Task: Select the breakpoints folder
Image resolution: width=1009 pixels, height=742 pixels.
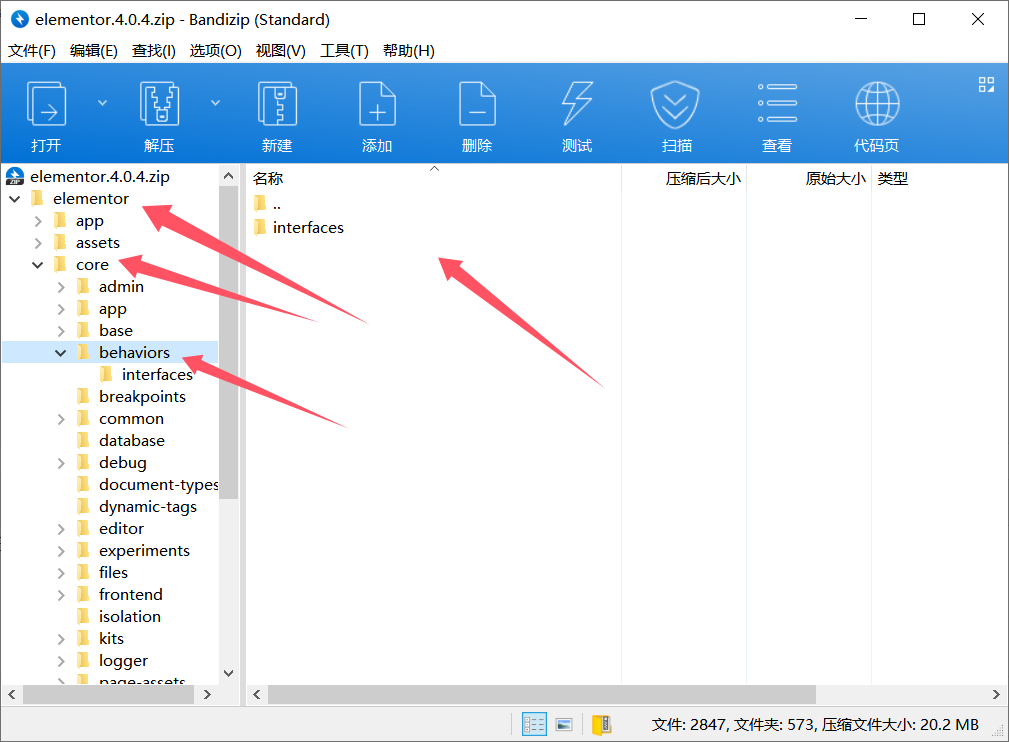Action: [142, 396]
